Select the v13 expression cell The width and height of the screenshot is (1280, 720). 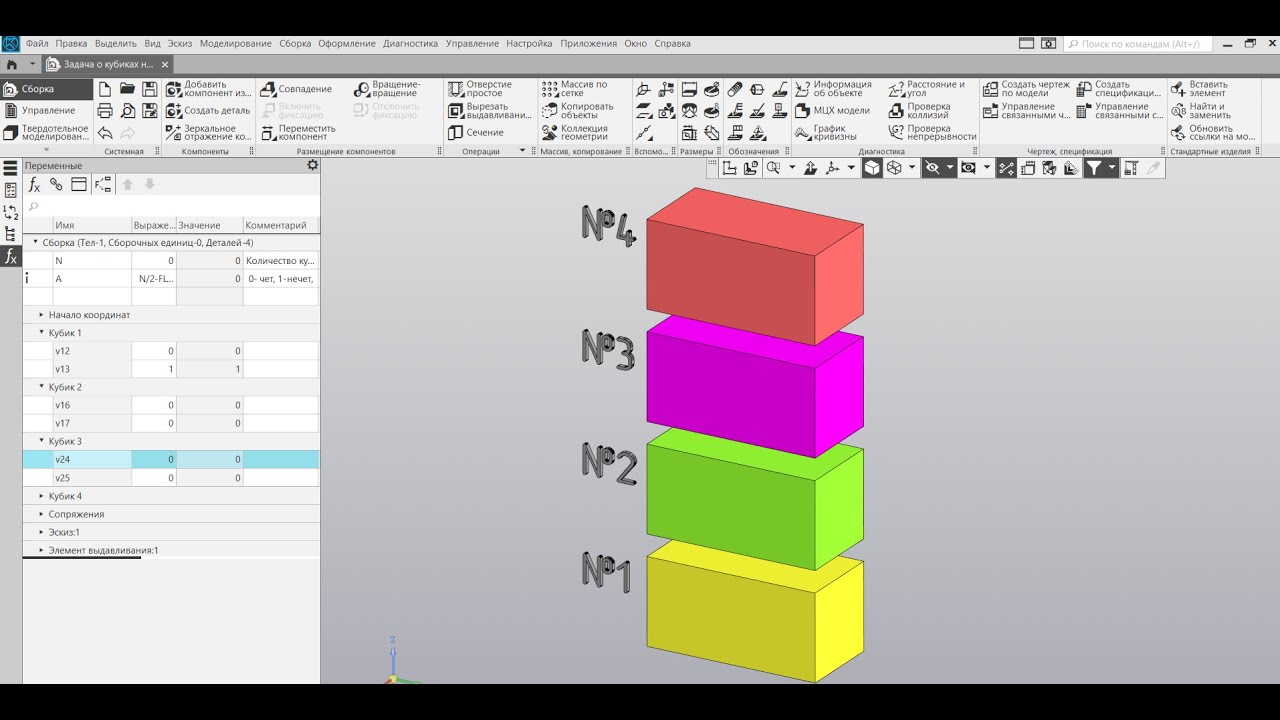click(154, 369)
